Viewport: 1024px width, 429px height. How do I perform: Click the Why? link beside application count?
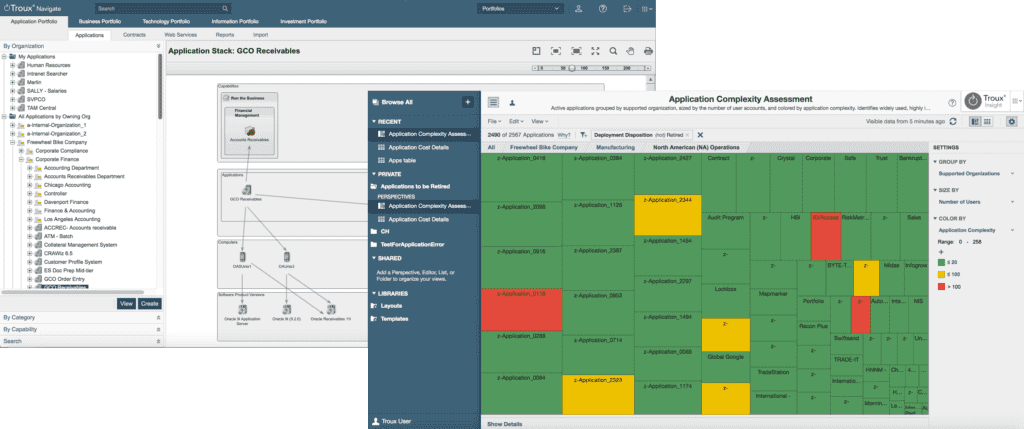[564, 135]
